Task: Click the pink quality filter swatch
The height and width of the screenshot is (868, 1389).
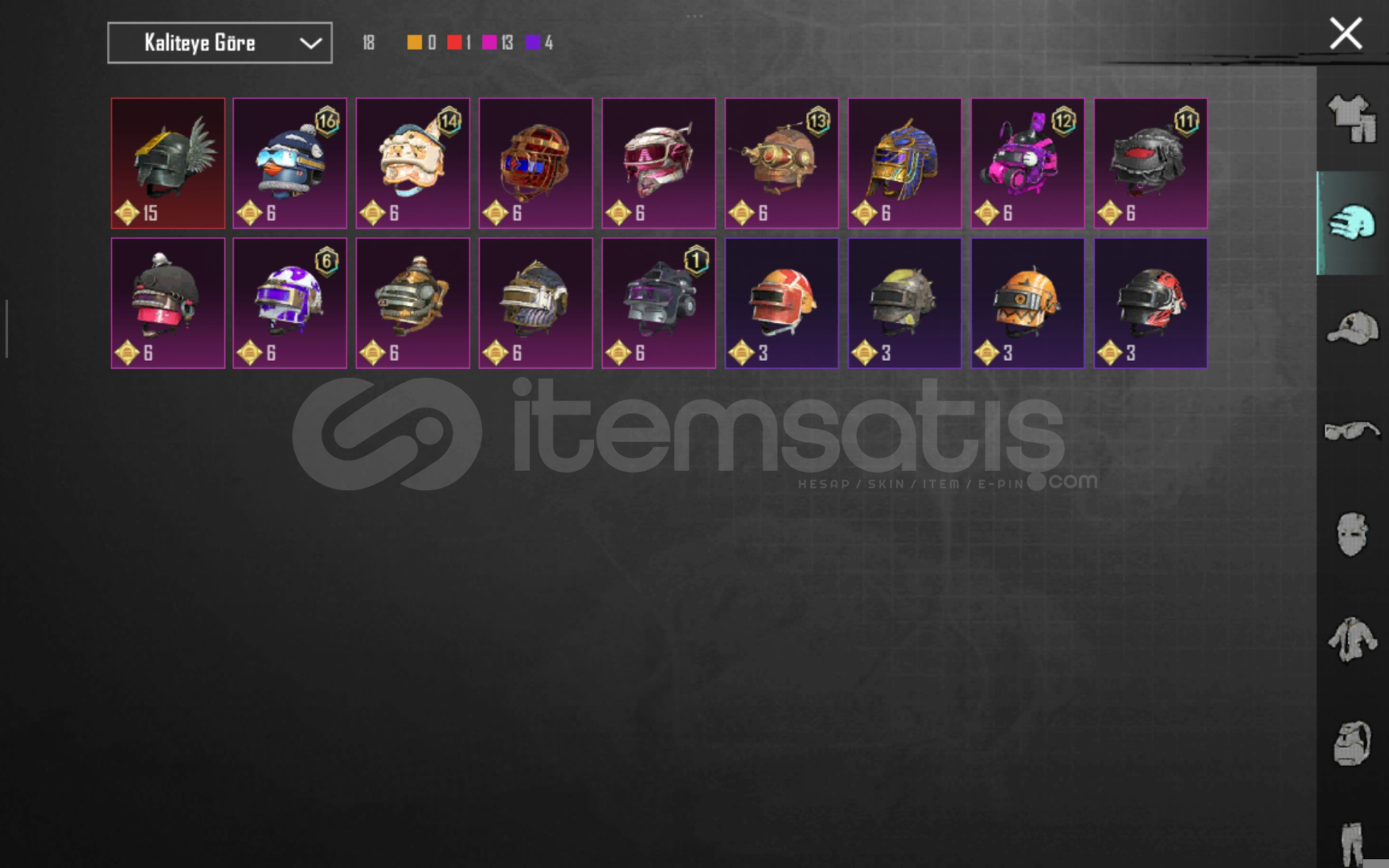Action: click(x=489, y=43)
